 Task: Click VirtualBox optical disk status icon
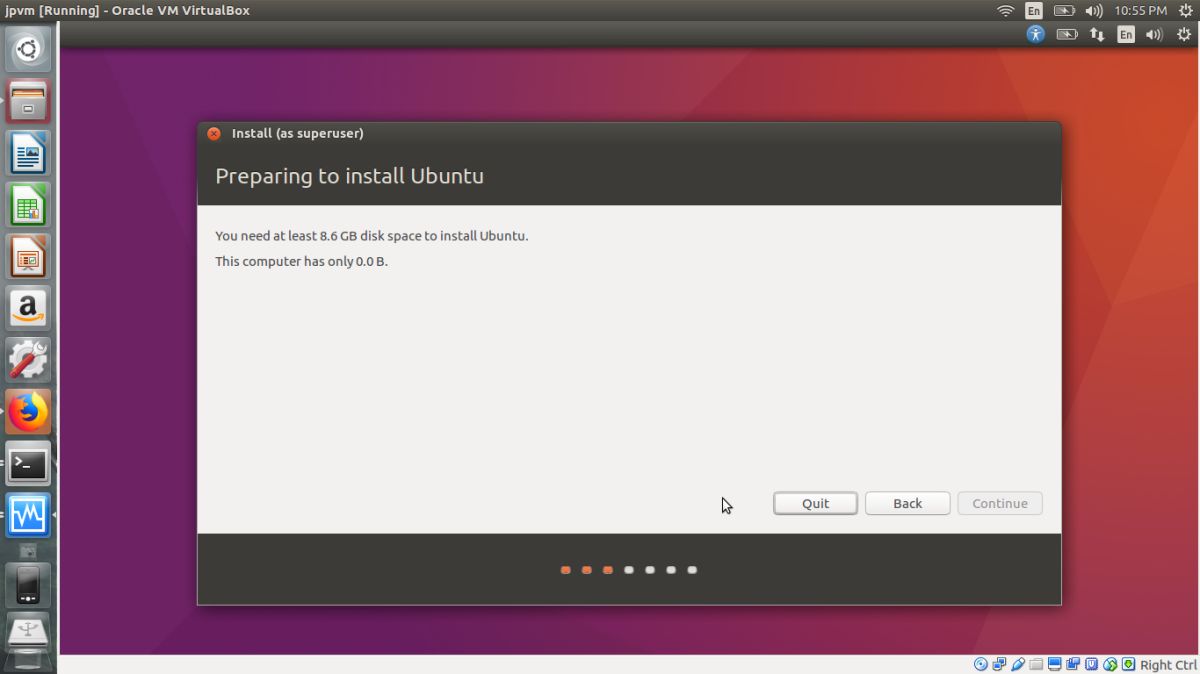coord(981,664)
